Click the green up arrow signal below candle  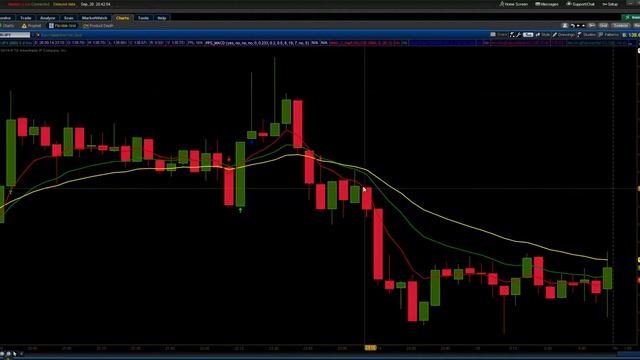[240, 210]
